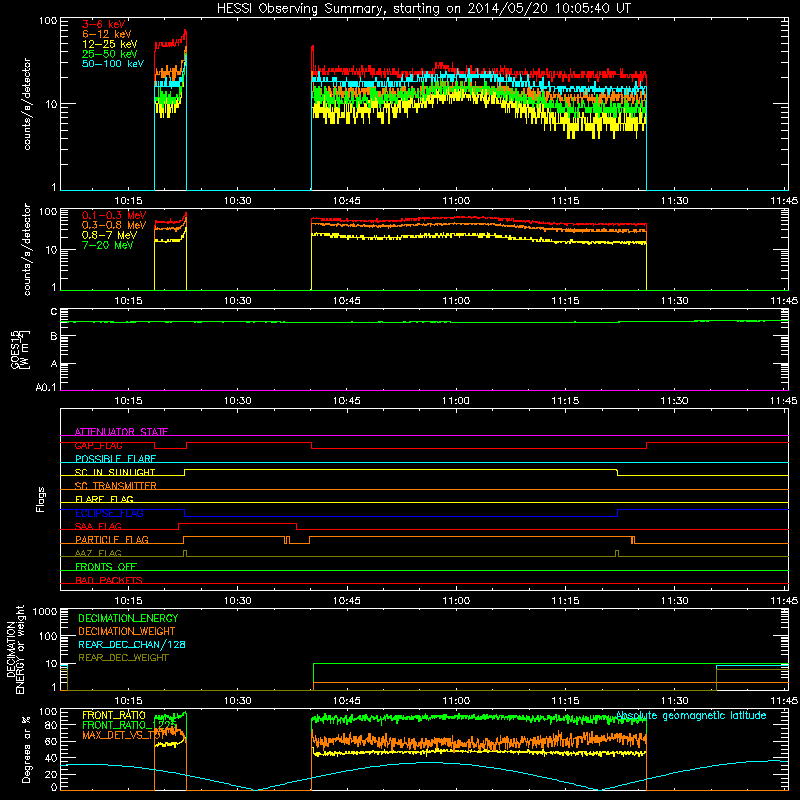The width and height of the screenshot is (800, 800).
Task: Click the 0.1-0.3 MeV legend label
Action: click(114, 215)
